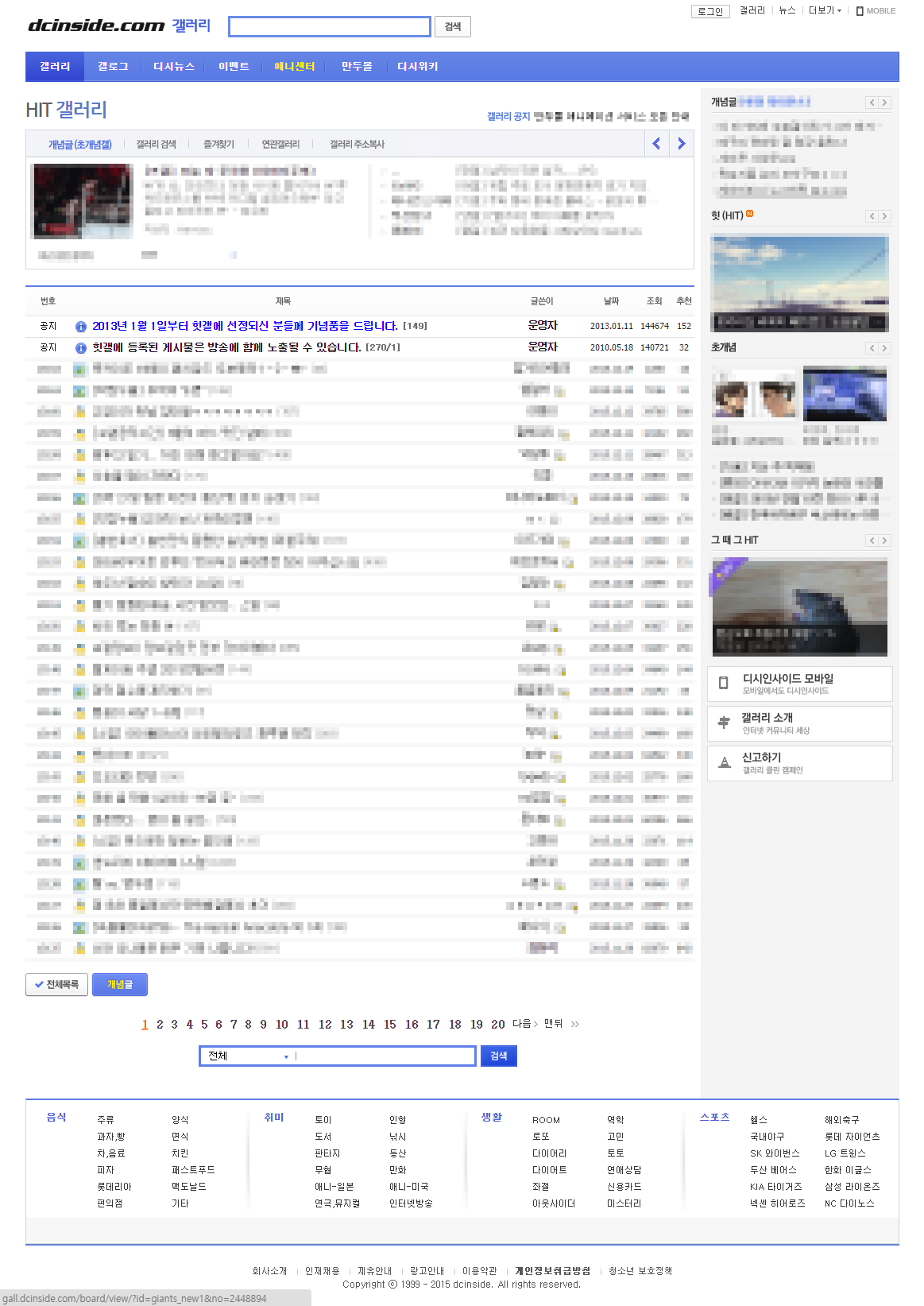Click top 검색 button beside header search
This screenshot has height=1306, width=924.
click(453, 27)
